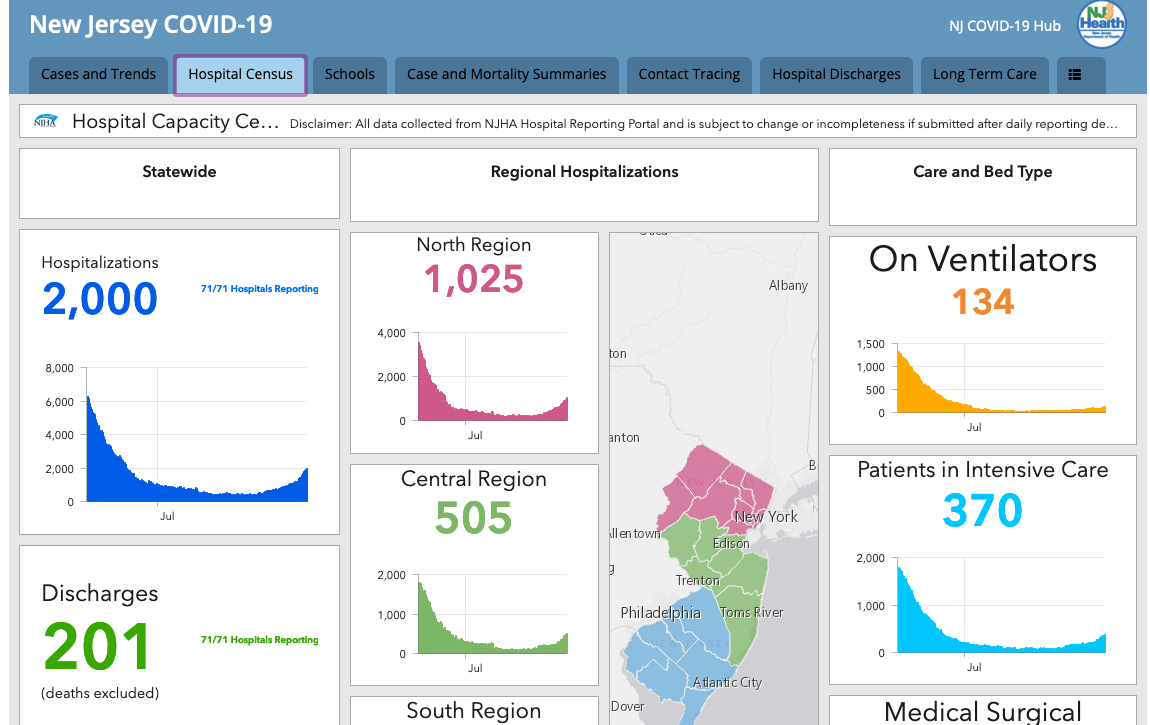
Task: Open the NJ COVID-19 Hub link
Action: click(1005, 26)
